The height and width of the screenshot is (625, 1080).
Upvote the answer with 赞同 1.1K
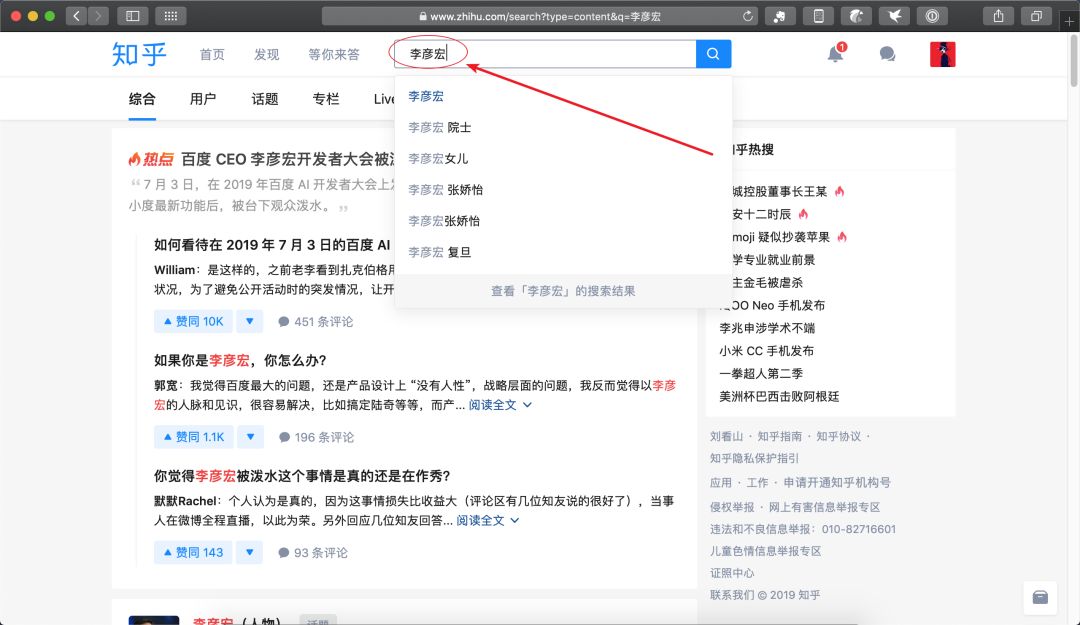coord(194,437)
